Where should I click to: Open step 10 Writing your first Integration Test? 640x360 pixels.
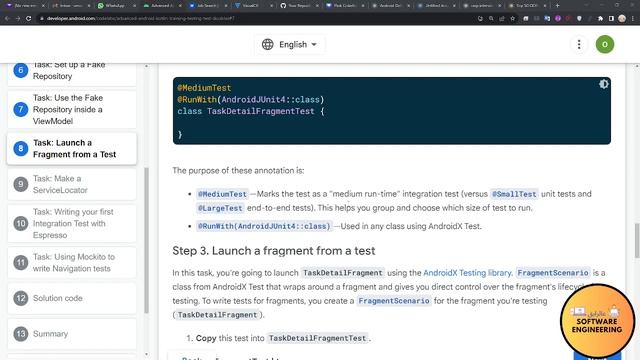72,223
